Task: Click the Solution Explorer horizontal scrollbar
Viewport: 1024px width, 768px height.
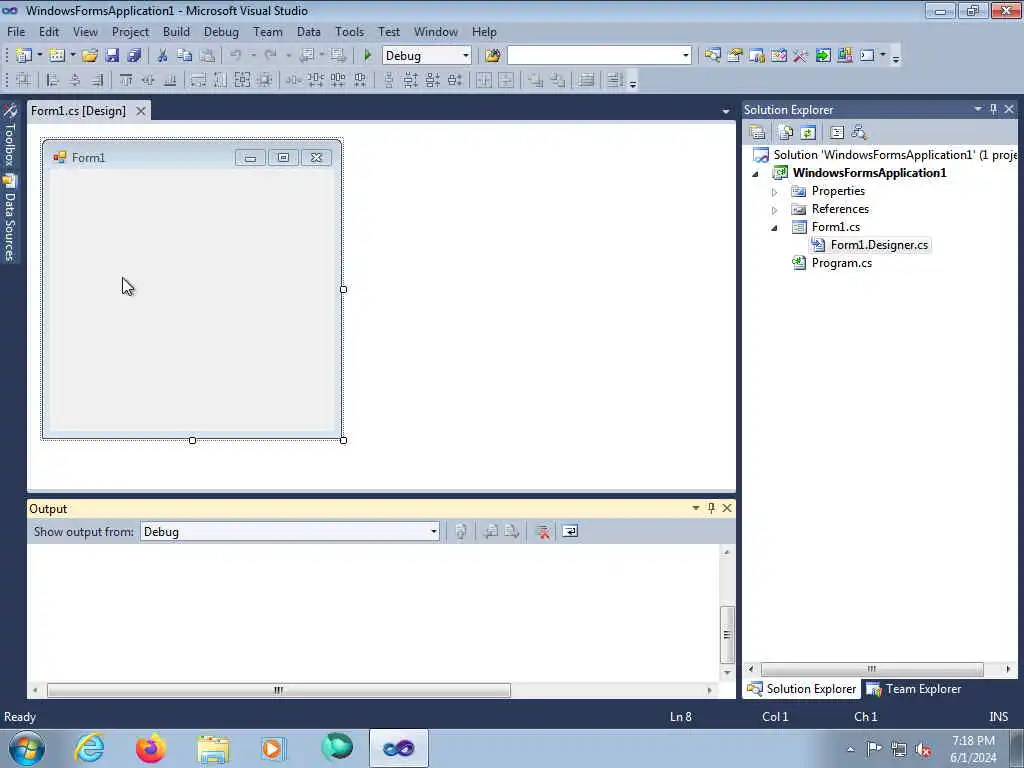Action: pyautogui.click(x=872, y=669)
